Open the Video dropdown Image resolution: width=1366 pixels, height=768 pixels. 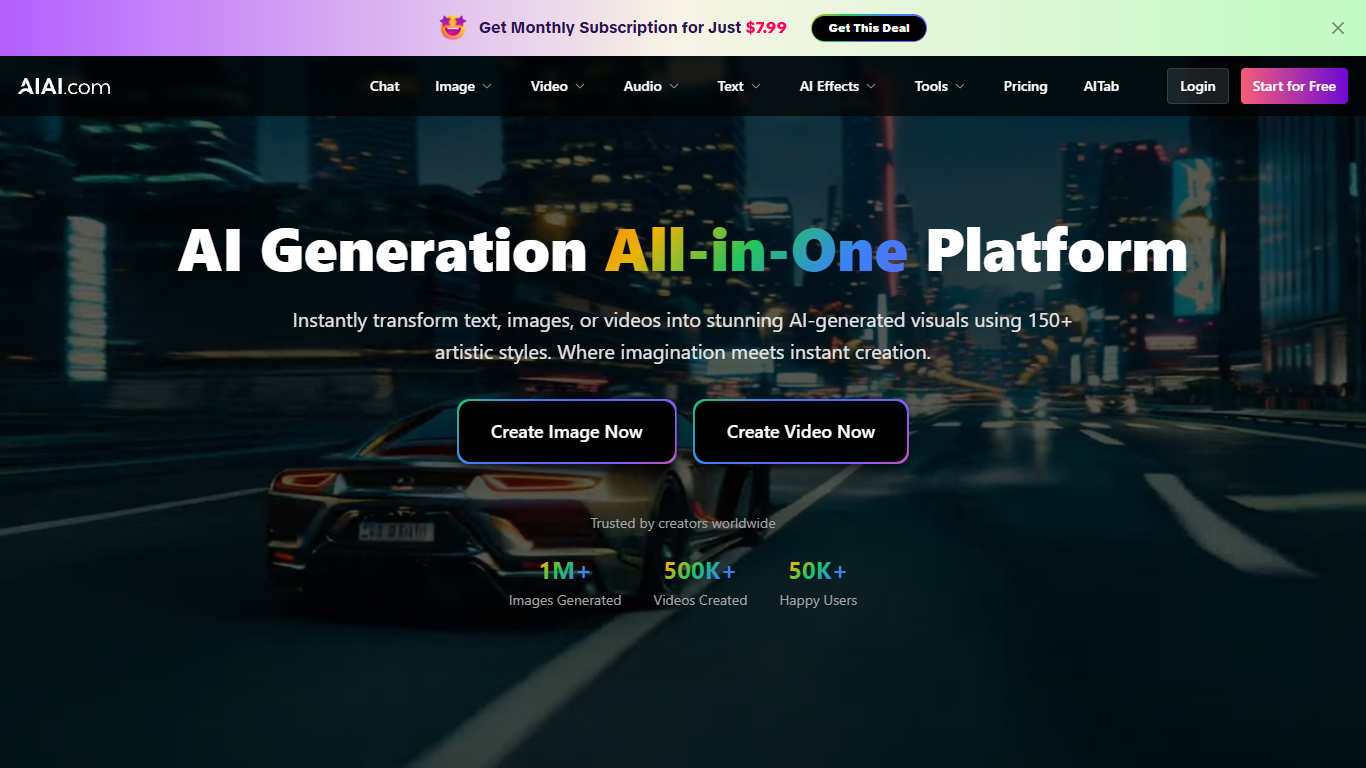[556, 86]
